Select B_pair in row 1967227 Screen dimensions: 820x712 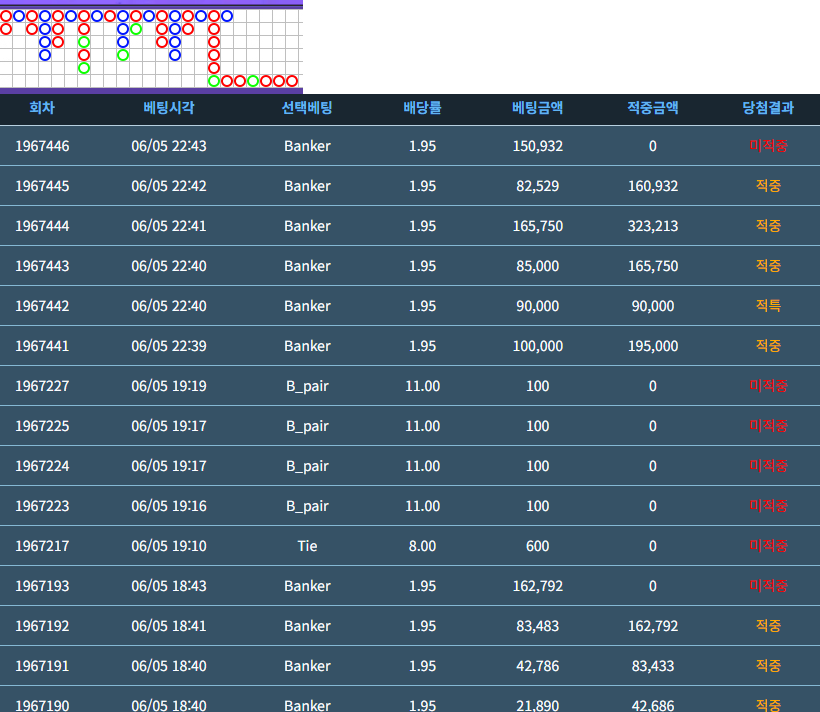click(x=307, y=387)
